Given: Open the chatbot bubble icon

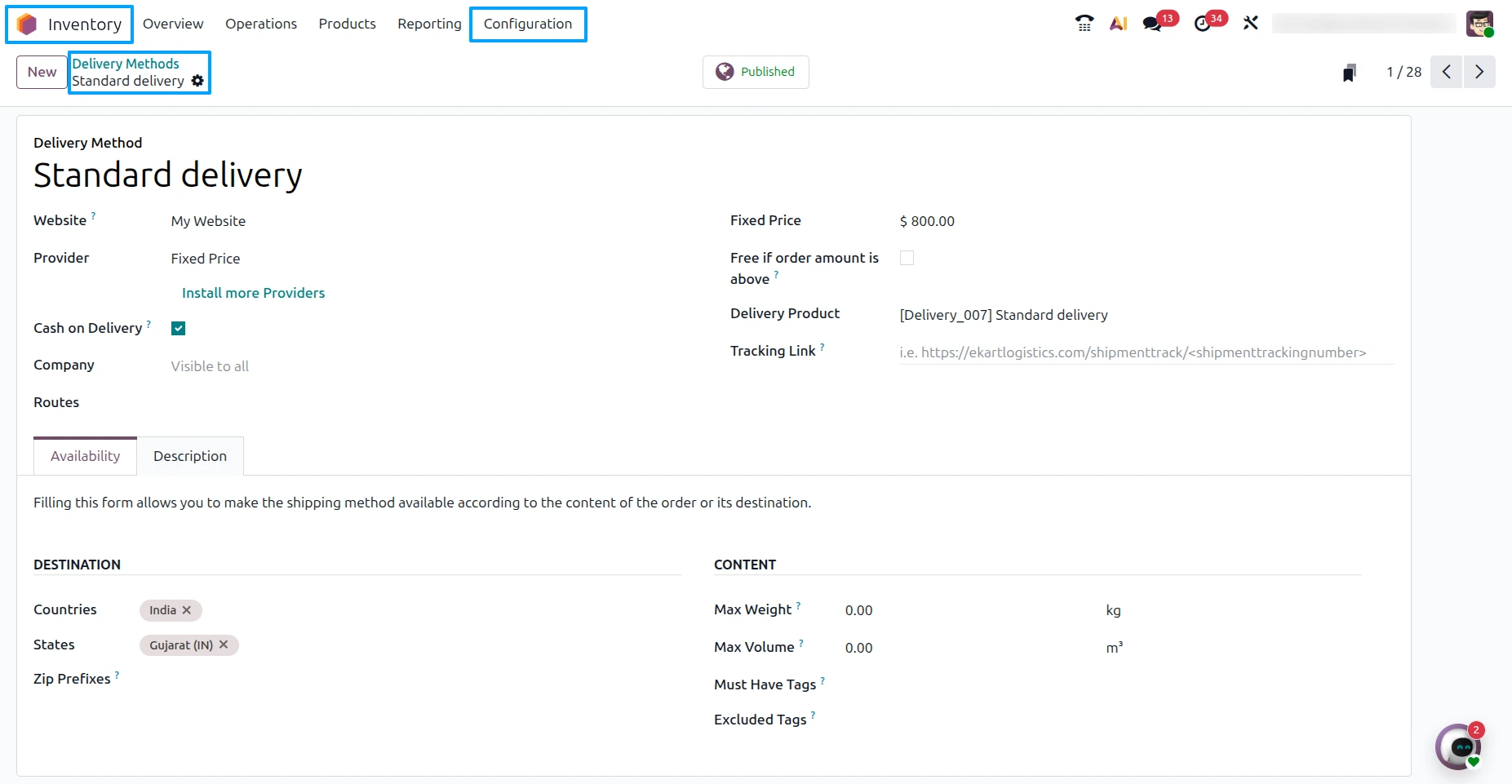Looking at the screenshot, I should [1459, 746].
